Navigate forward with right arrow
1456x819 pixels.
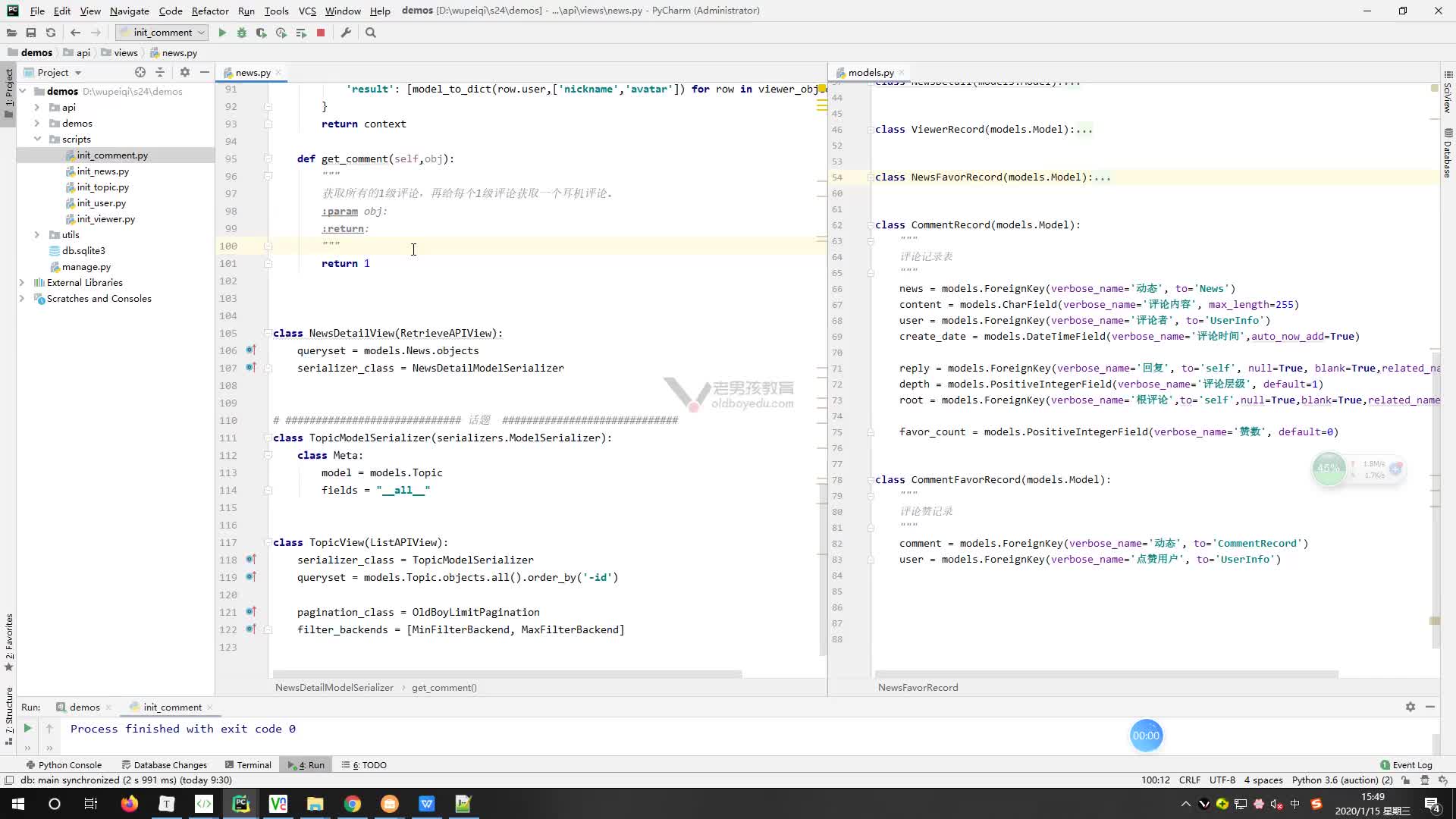coord(96,33)
